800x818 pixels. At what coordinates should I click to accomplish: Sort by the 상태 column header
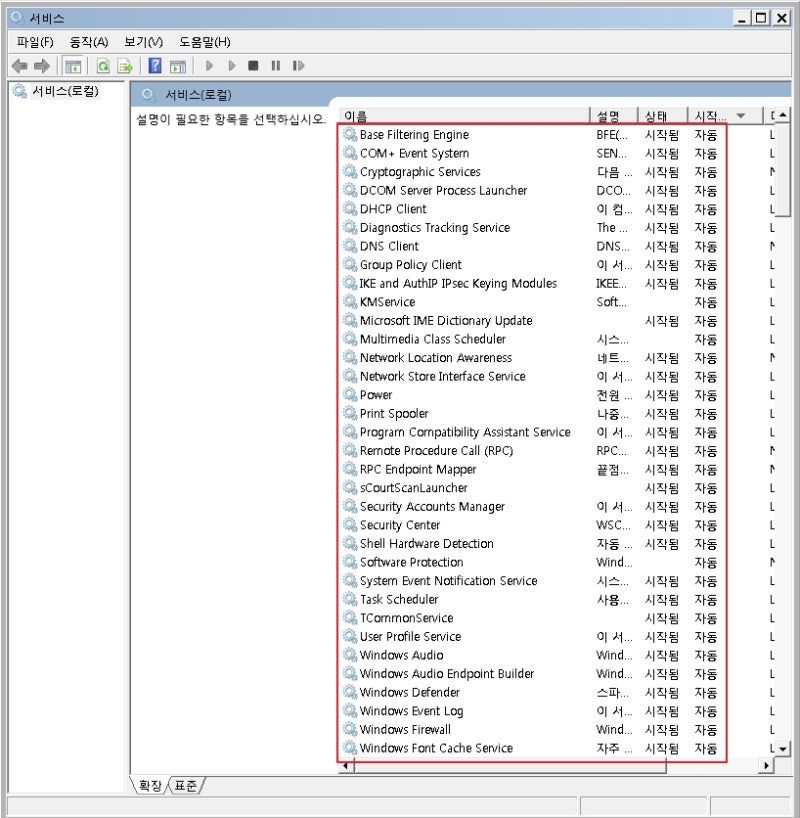(663, 116)
